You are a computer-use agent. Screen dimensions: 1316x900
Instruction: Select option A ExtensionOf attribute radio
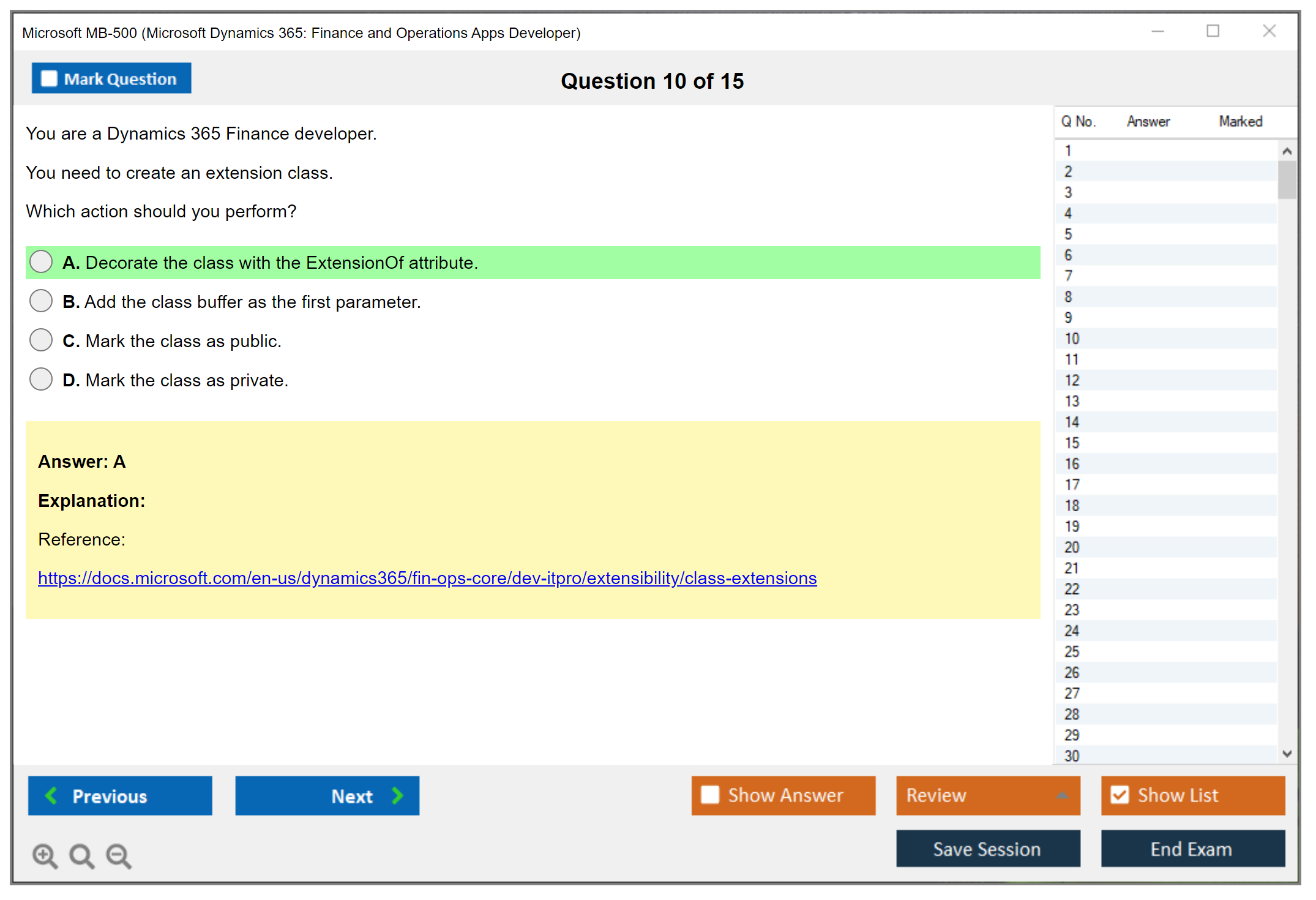pyautogui.click(x=41, y=262)
